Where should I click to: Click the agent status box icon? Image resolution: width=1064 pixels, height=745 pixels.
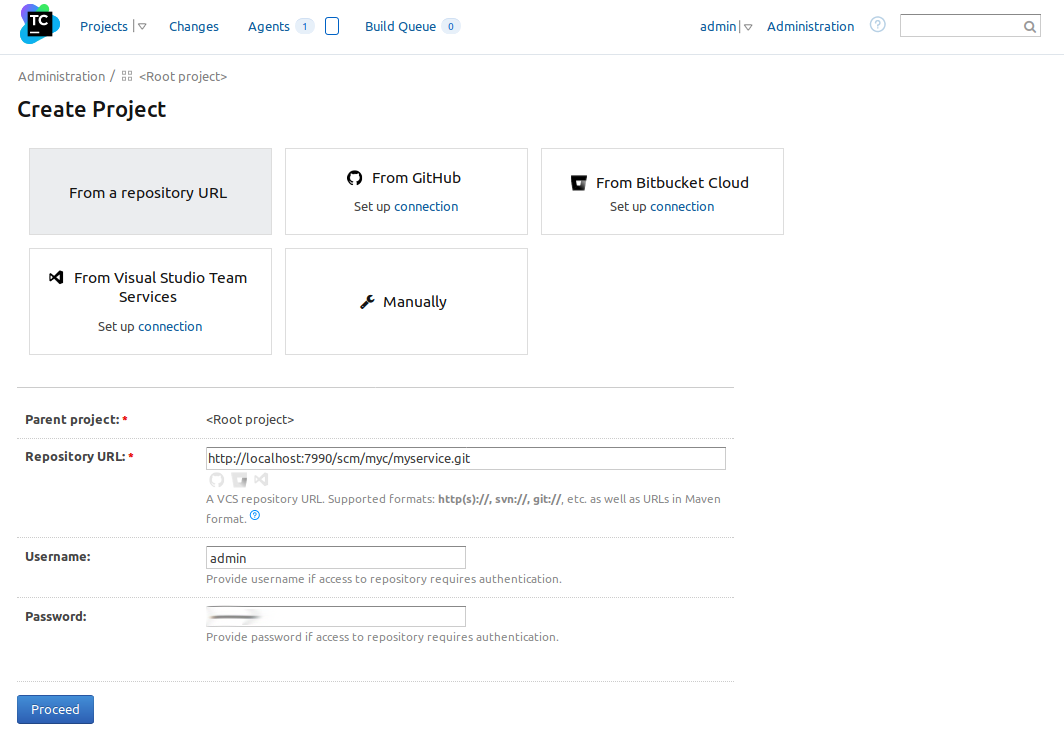[x=332, y=26]
